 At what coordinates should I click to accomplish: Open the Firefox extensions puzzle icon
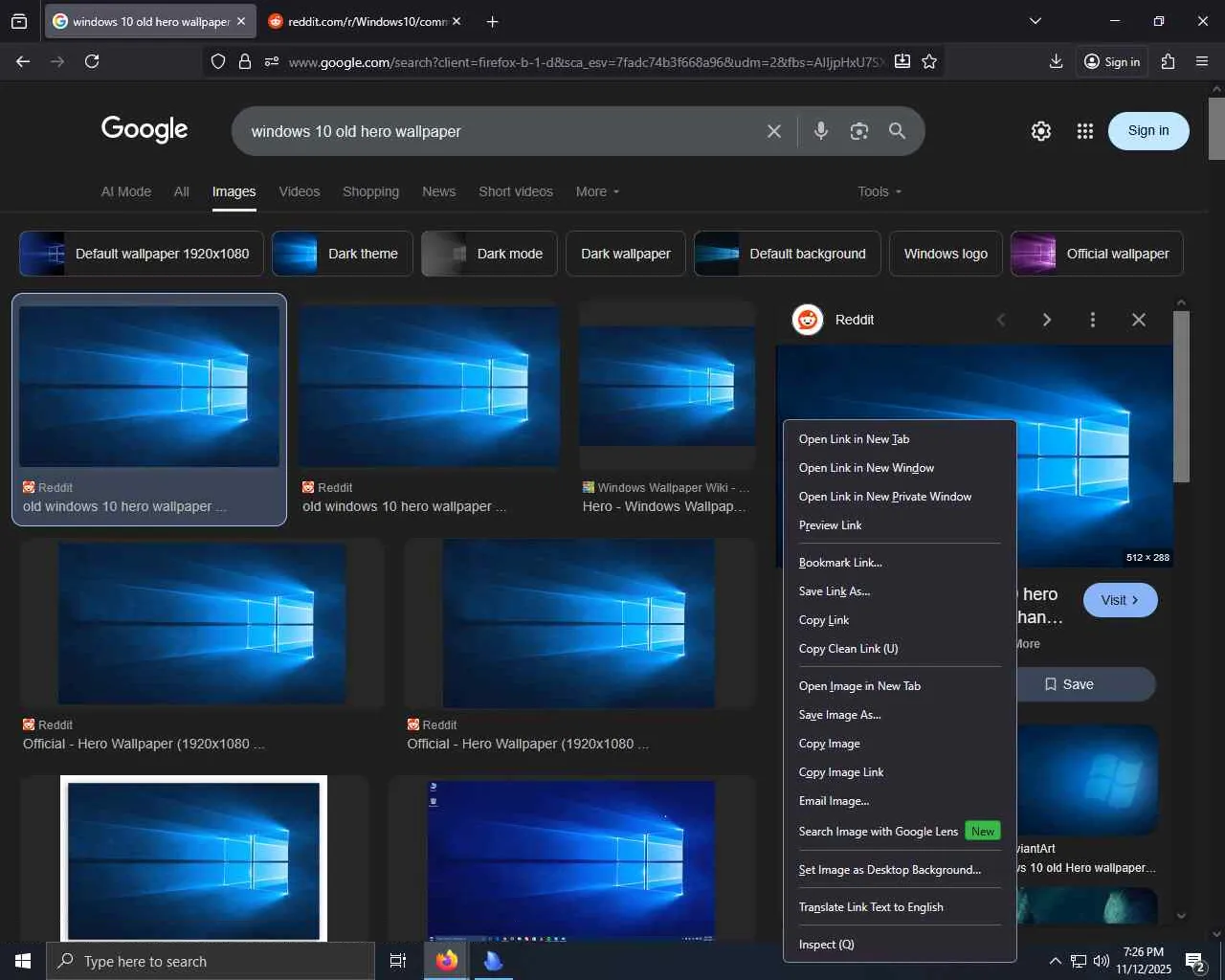click(1168, 61)
